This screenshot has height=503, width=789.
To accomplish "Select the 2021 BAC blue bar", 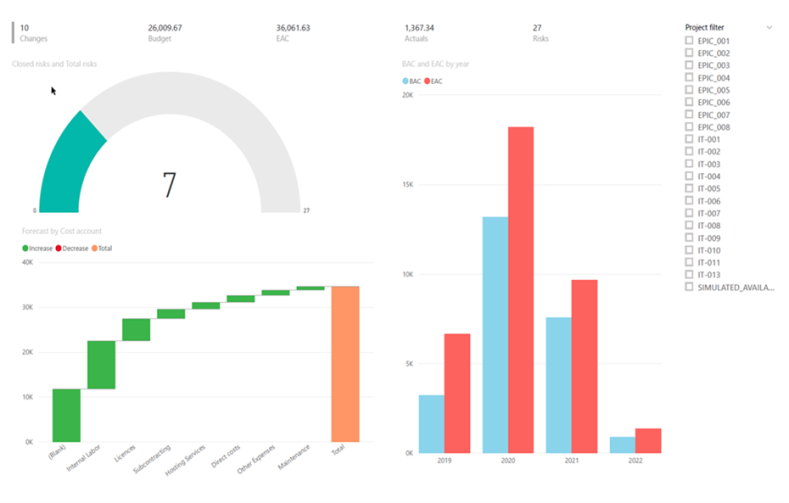I will click(x=559, y=385).
